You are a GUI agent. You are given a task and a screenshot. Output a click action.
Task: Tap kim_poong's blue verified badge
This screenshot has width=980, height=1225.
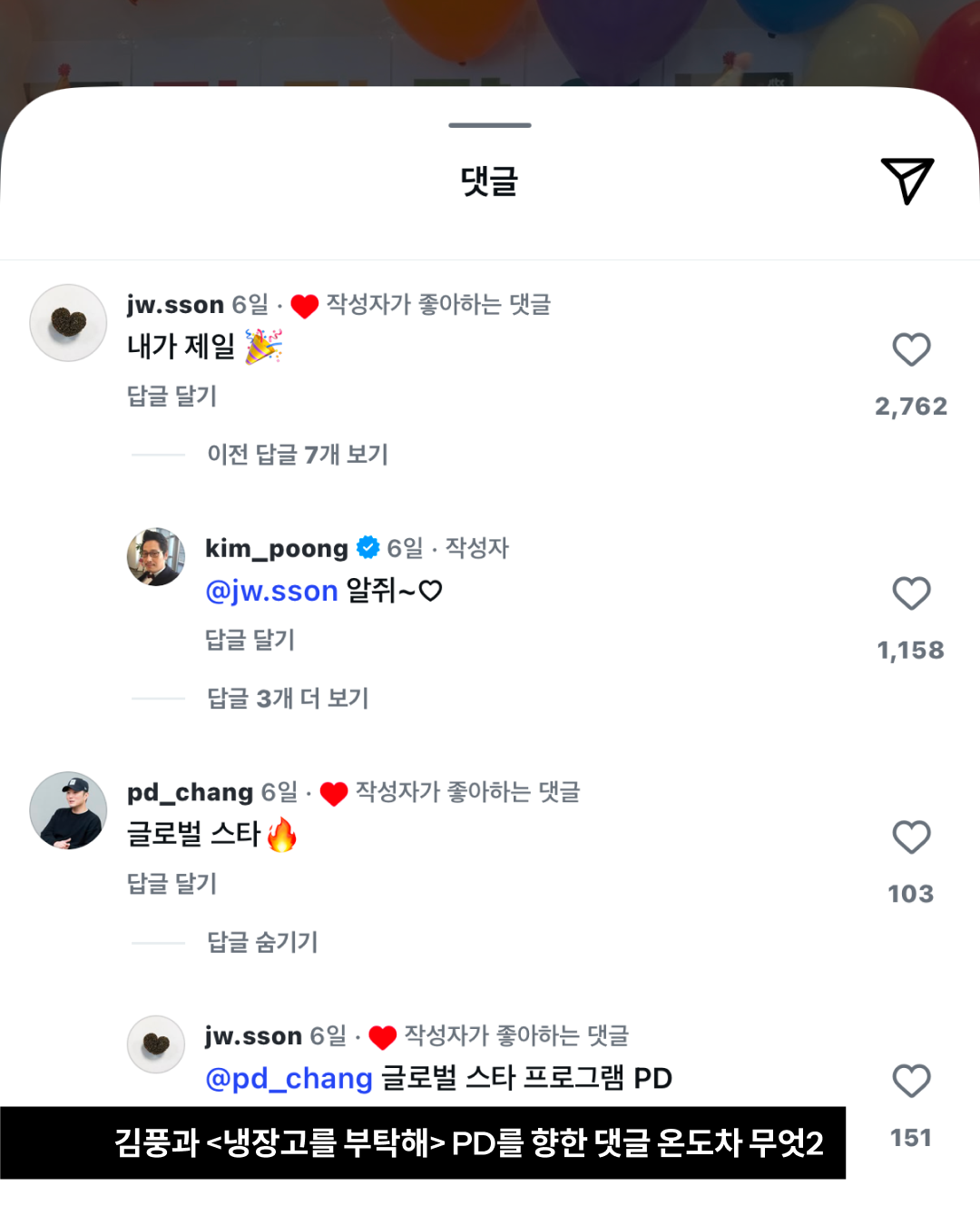tap(367, 548)
